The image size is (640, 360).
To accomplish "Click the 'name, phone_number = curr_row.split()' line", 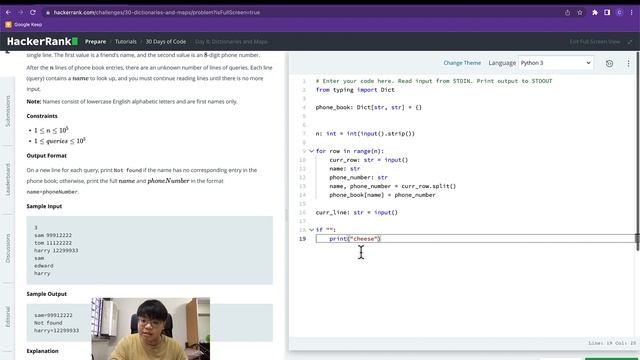I will coord(393,186).
